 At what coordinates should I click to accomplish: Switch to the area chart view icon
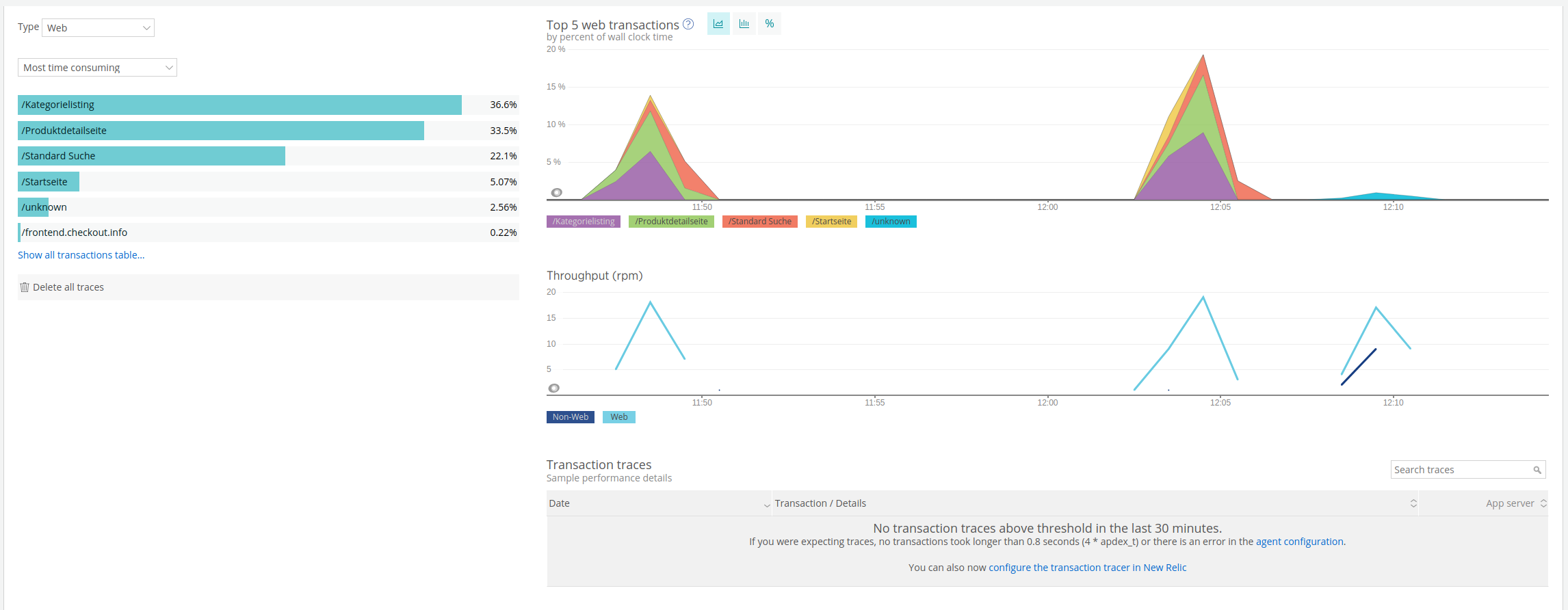[718, 24]
